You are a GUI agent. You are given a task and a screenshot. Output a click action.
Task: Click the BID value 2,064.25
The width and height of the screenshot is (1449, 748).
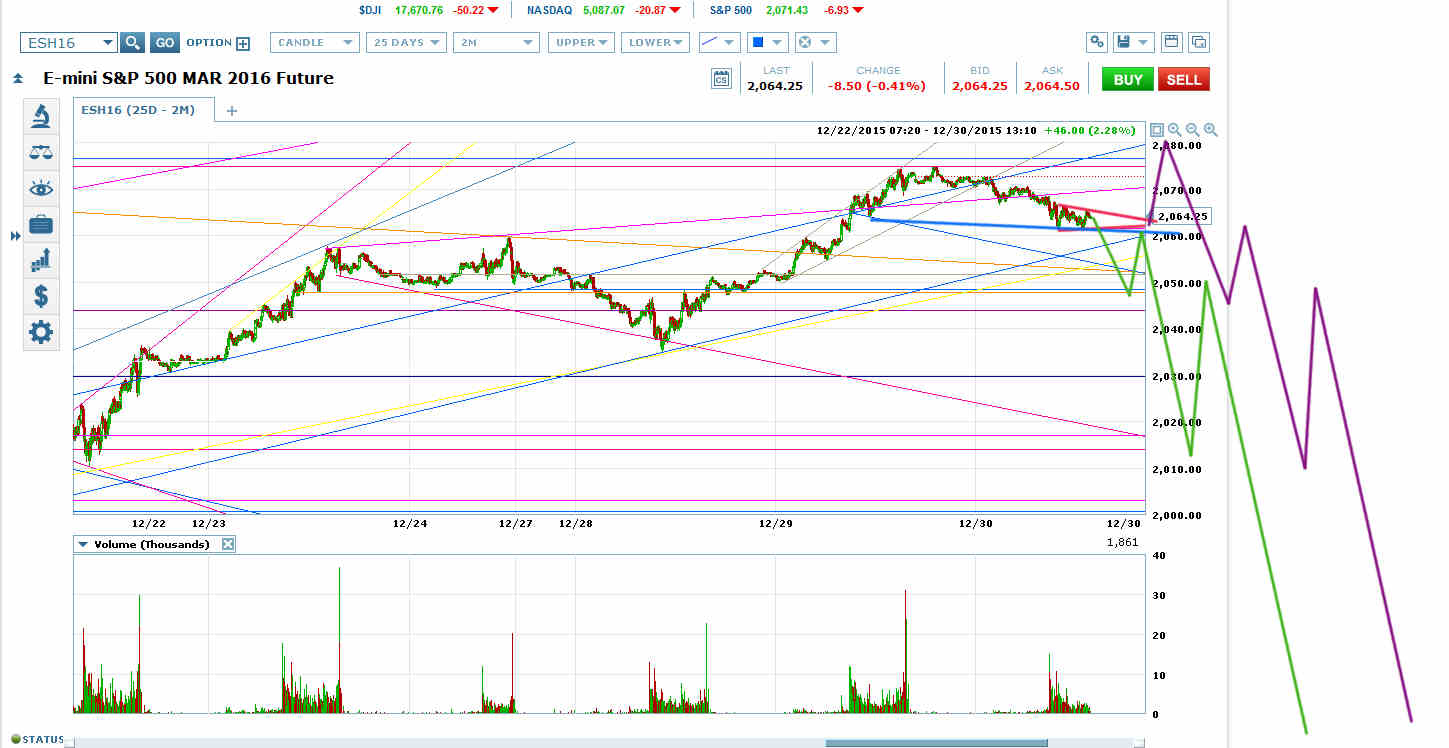click(980, 86)
